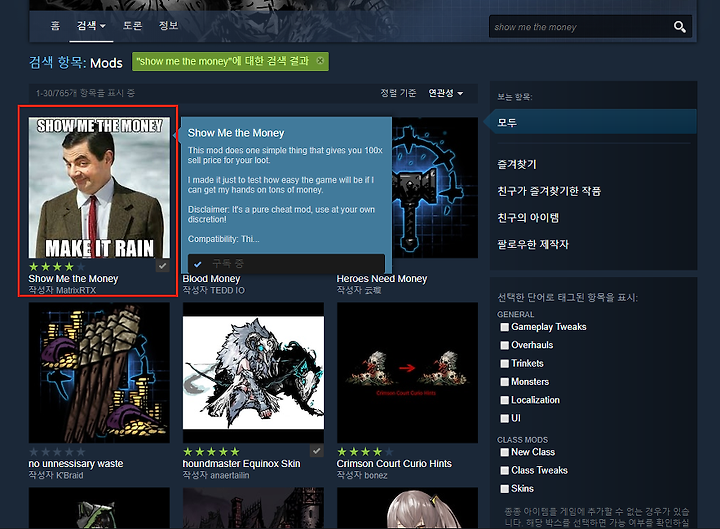Image resolution: width=720 pixels, height=529 pixels.
Task: Click the 구독 중 subscribed button in tooltip
Action: [286, 264]
